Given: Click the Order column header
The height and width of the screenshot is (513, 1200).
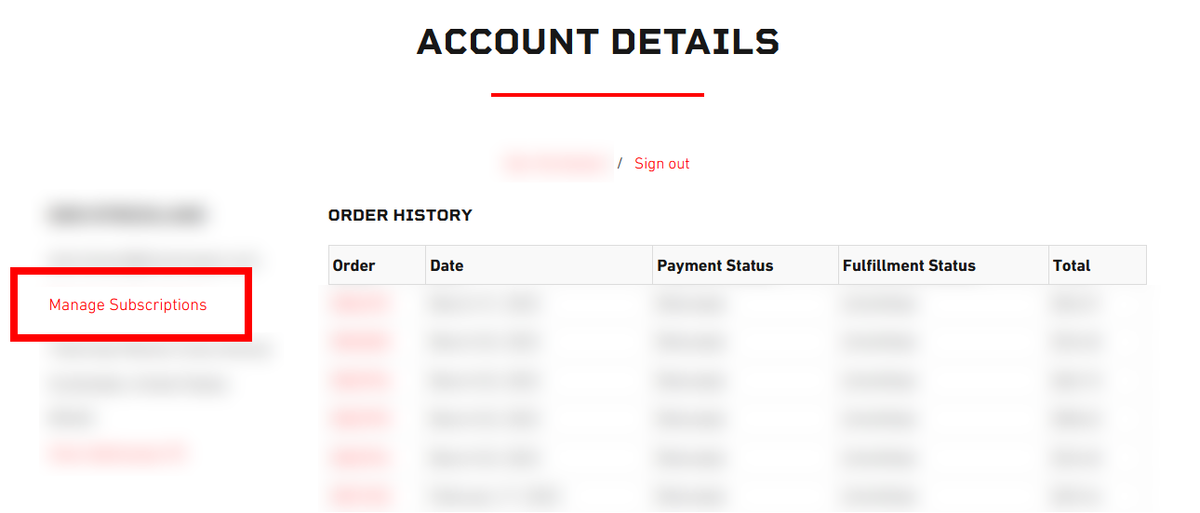Looking at the screenshot, I should 354,266.
